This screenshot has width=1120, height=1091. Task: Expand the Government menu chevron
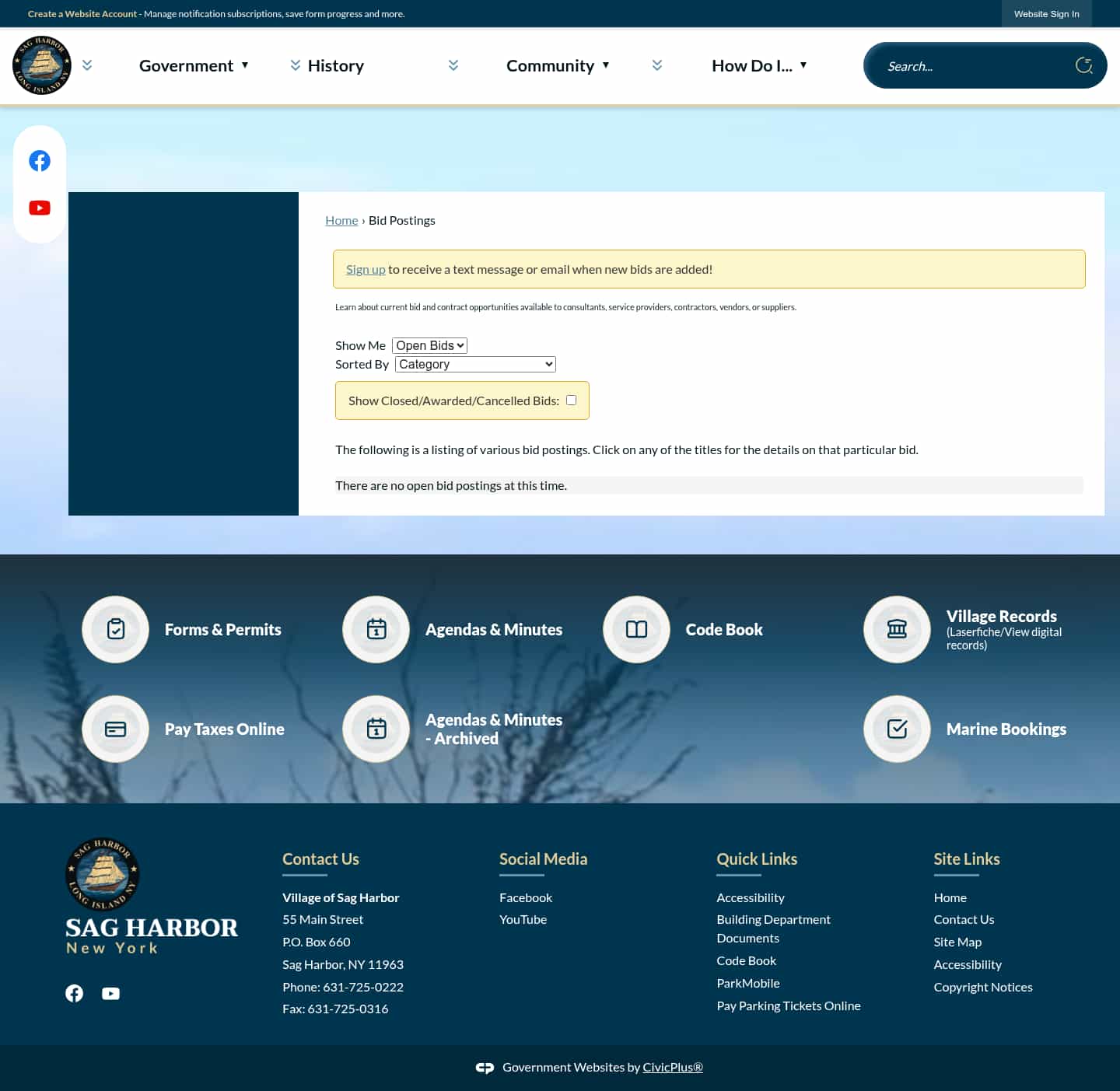[x=86, y=65]
